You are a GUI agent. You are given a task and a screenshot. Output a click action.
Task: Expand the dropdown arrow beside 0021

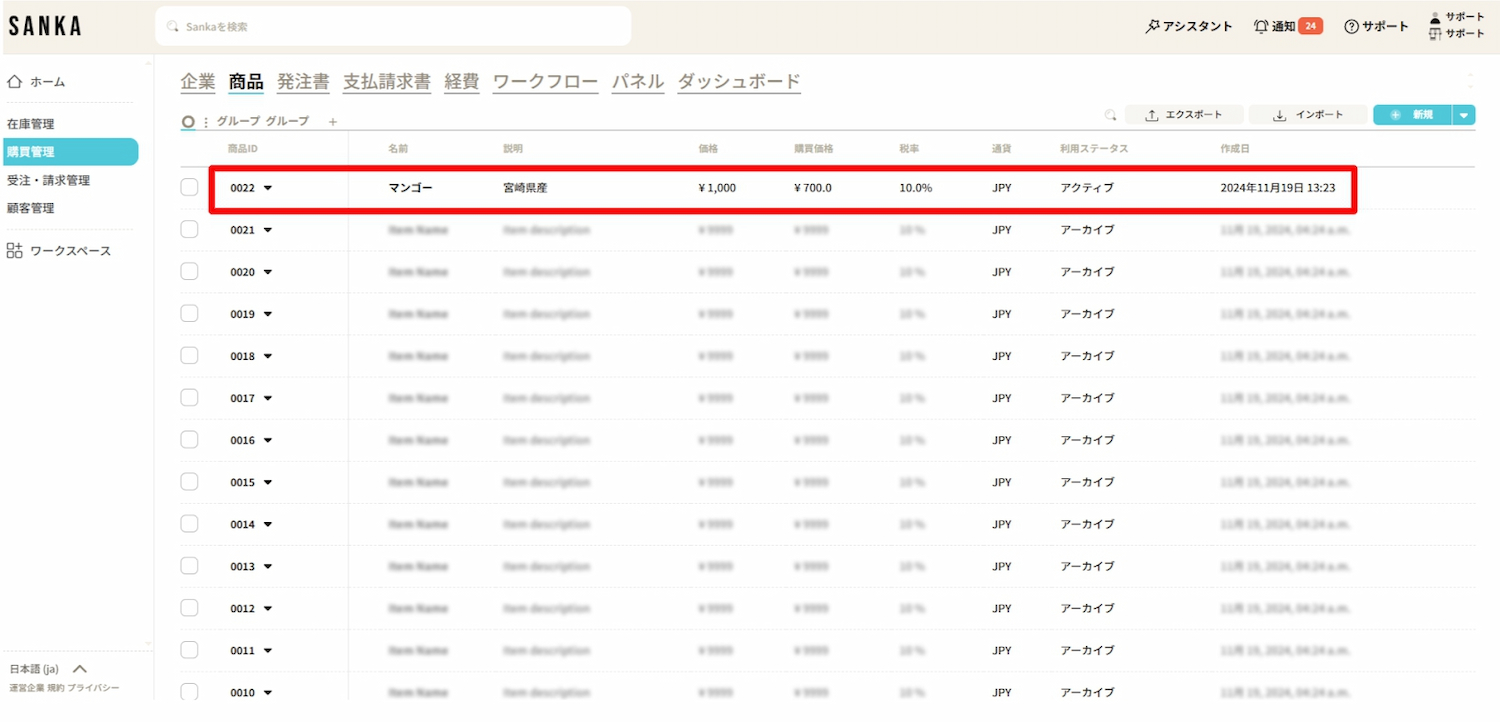tap(268, 230)
